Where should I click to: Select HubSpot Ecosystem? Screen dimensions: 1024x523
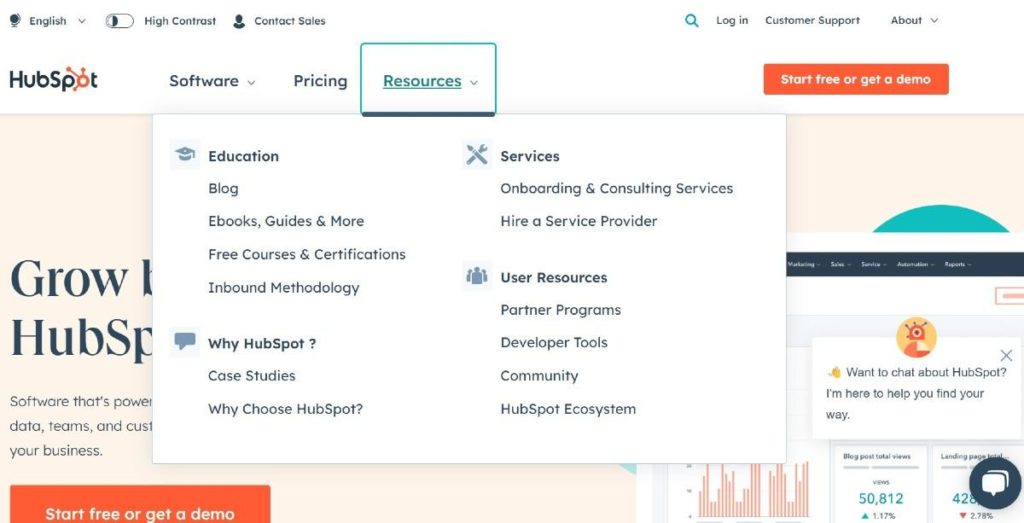pyautogui.click(x=568, y=409)
